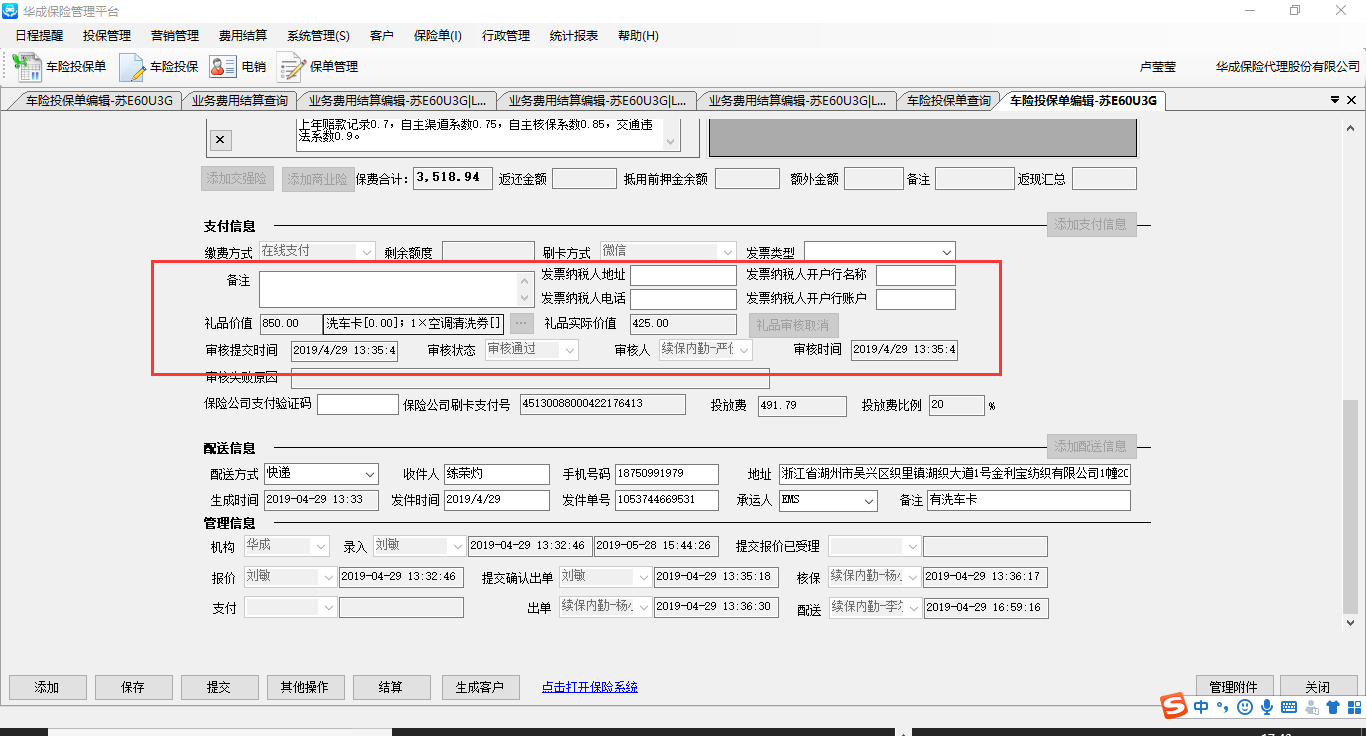The height and width of the screenshot is (736, 1366).
Task: Click the ellipsis button beside gift details
Action: (521, 324)
